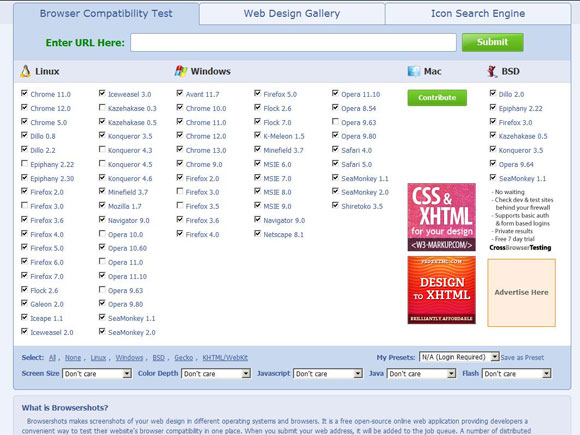This screenshot has height=435, width=580.
Task: Select BSD browsers link
Action: pyautogui.click(x=158, y=358)
